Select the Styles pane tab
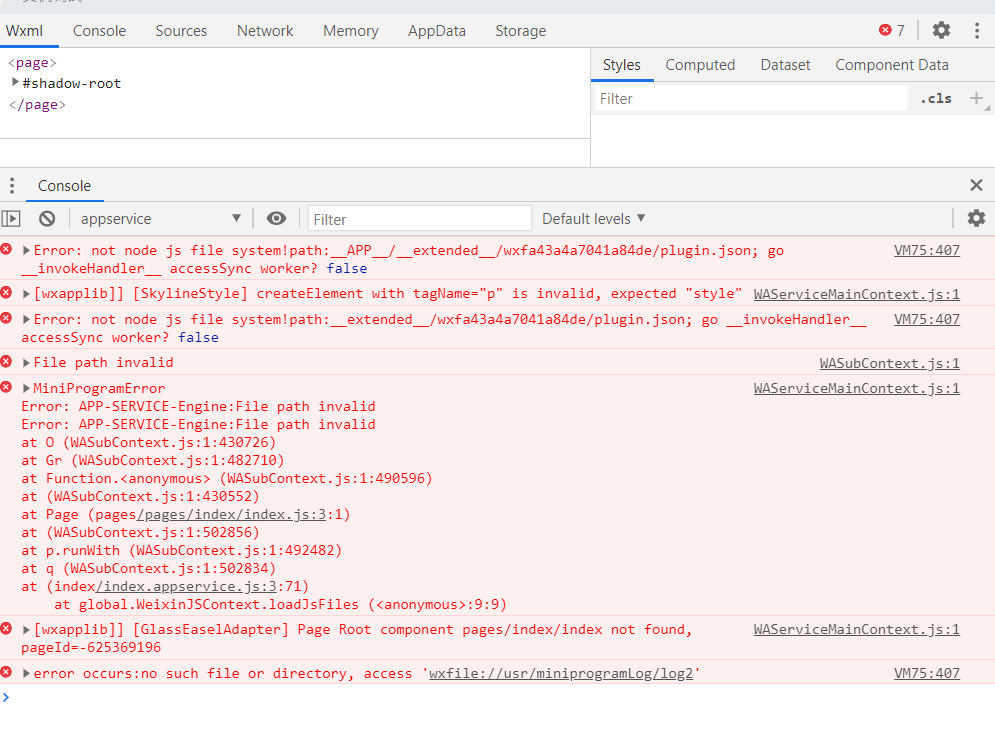Viewport: 995px width, 752px height. click(x=621, y=65)
